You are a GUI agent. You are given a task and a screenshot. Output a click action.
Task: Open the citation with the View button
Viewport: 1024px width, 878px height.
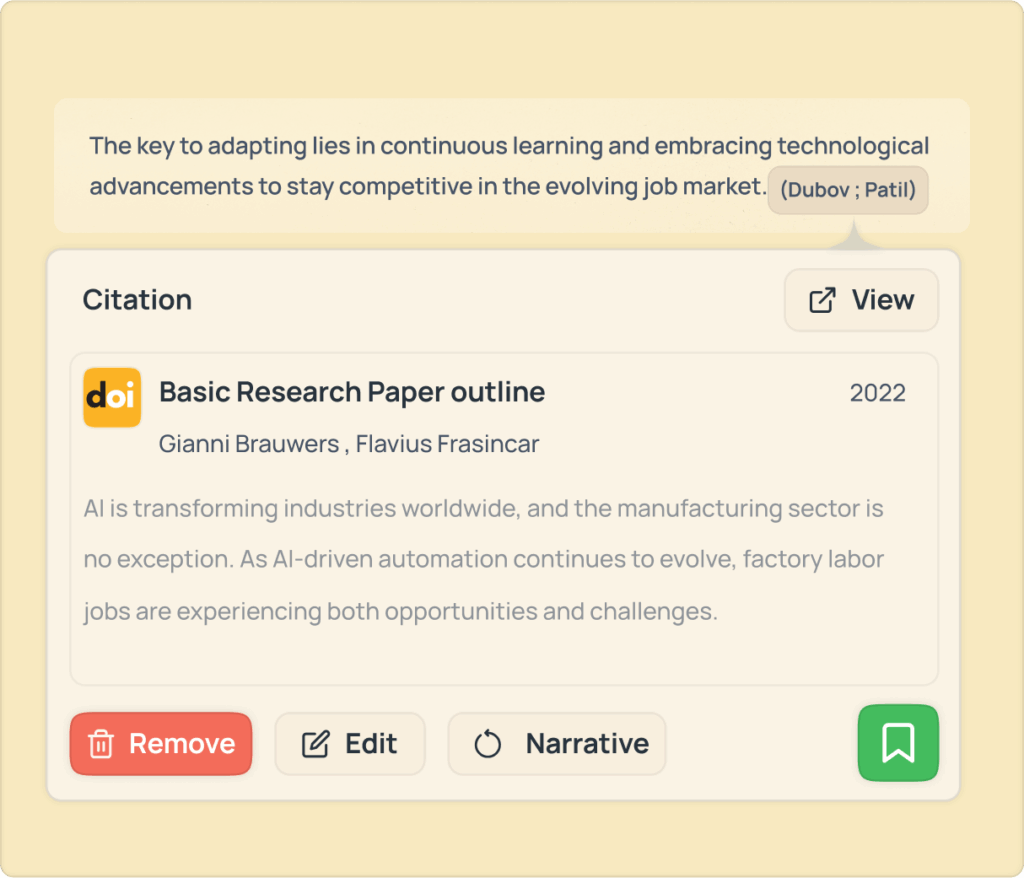pos(861,300)
